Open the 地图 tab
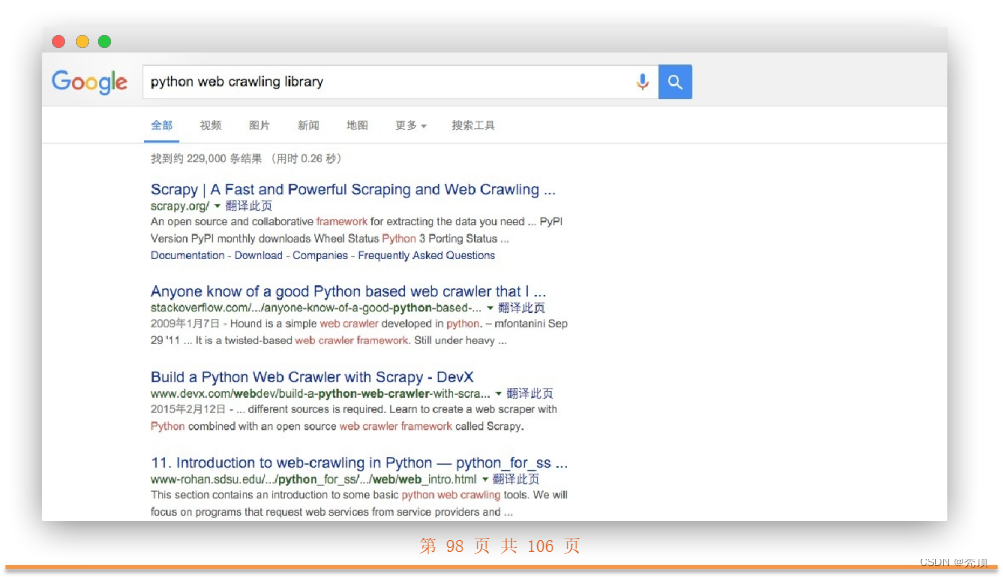 click(357, 125)
